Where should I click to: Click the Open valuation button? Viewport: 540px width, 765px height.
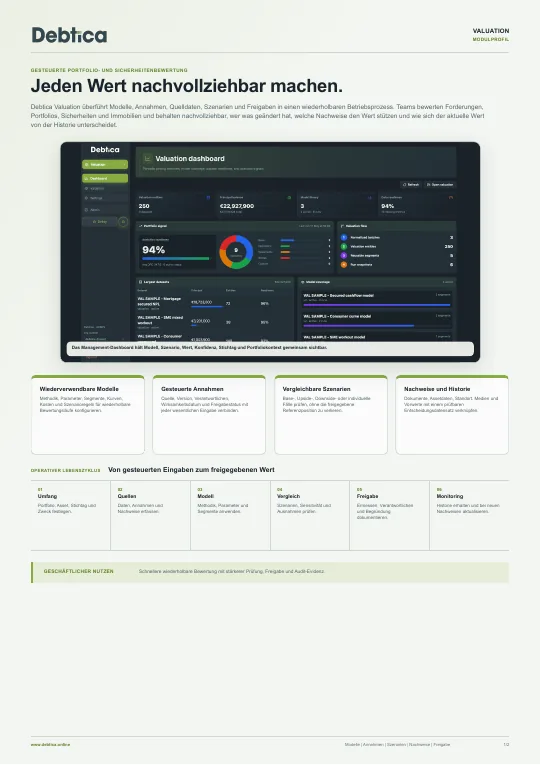point(440,185)
